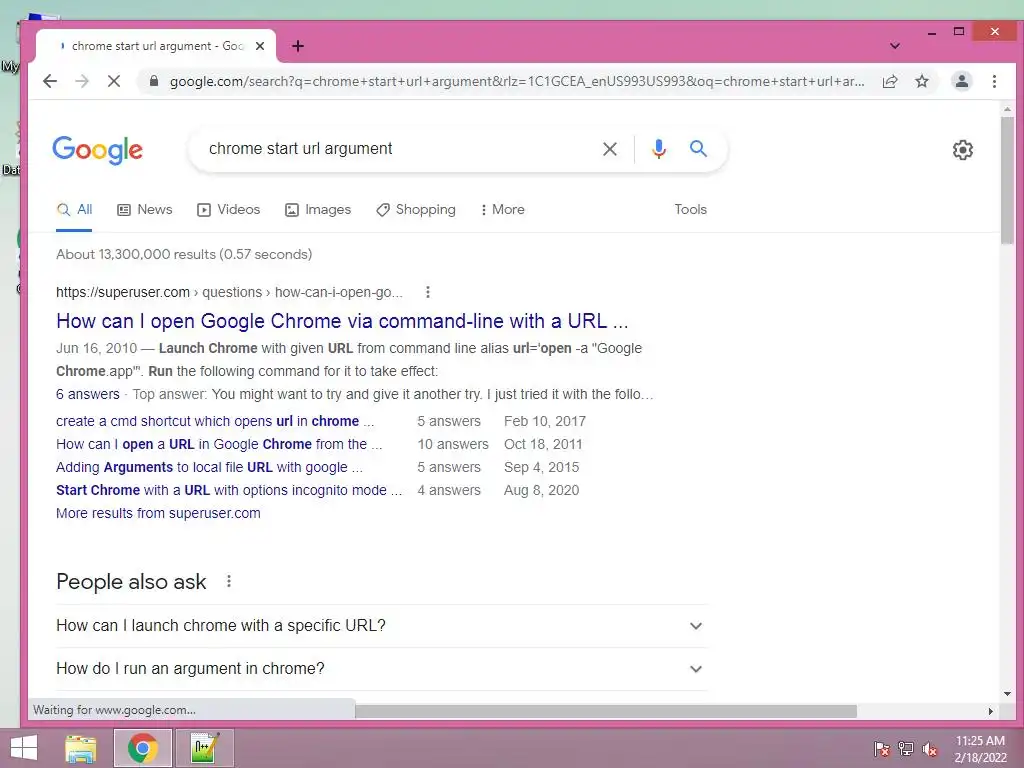The height and width of the screenshot is (768, 1024).
Task: Click the scroll-up arrow on vertical scrollbar
Action: point(1007,110)
